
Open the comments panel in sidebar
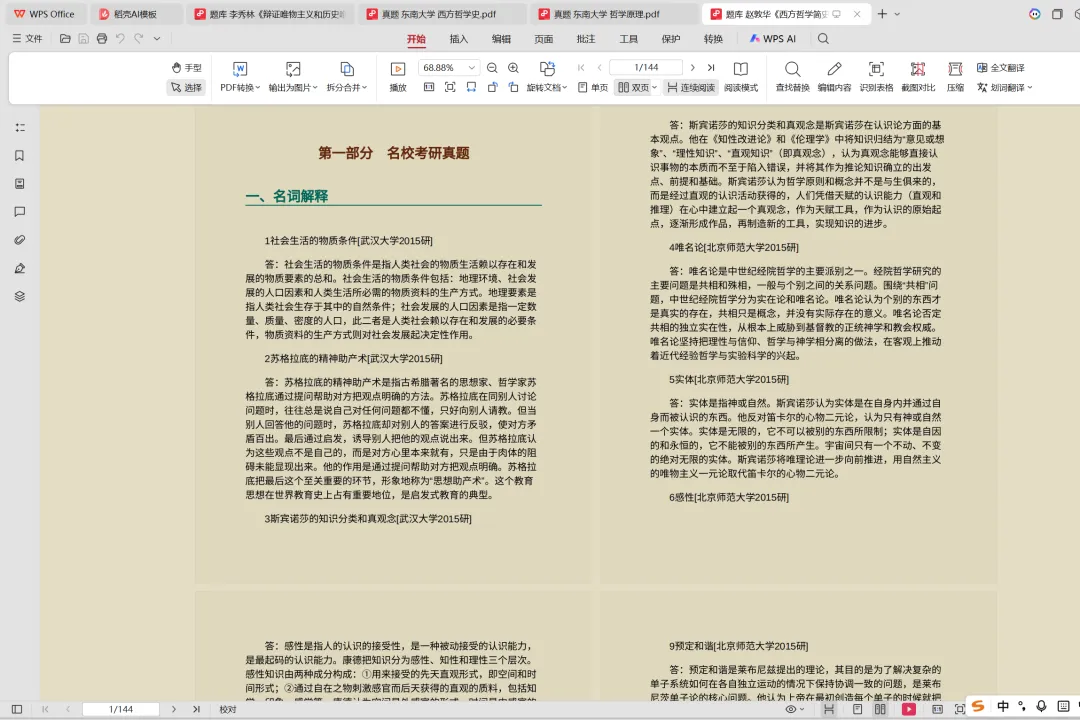click(x=20, y=212)
